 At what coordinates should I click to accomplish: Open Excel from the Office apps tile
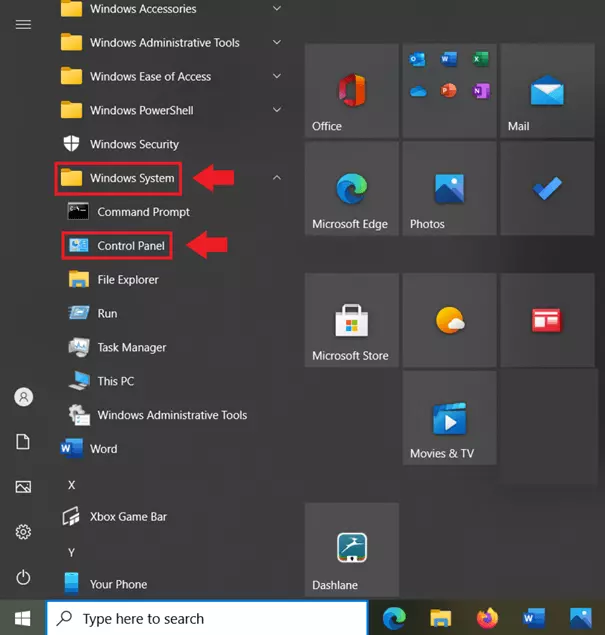481,59
